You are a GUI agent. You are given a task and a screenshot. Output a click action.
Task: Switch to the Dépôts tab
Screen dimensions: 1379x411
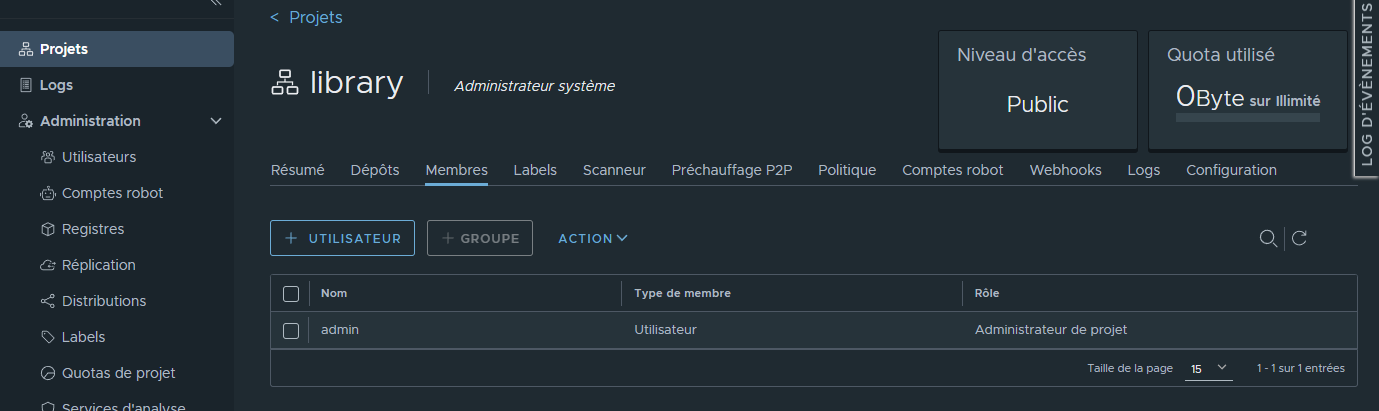tap(375, 170)
